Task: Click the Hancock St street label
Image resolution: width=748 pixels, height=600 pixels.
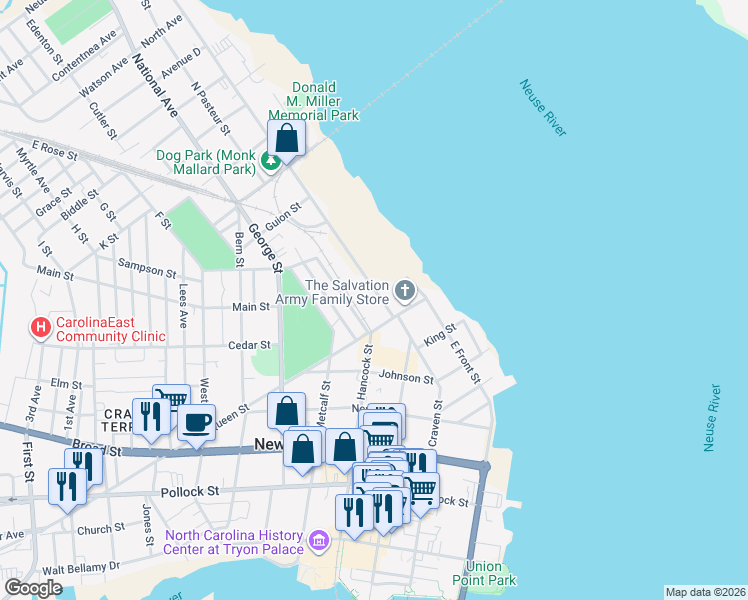Action: click(364, 372)
